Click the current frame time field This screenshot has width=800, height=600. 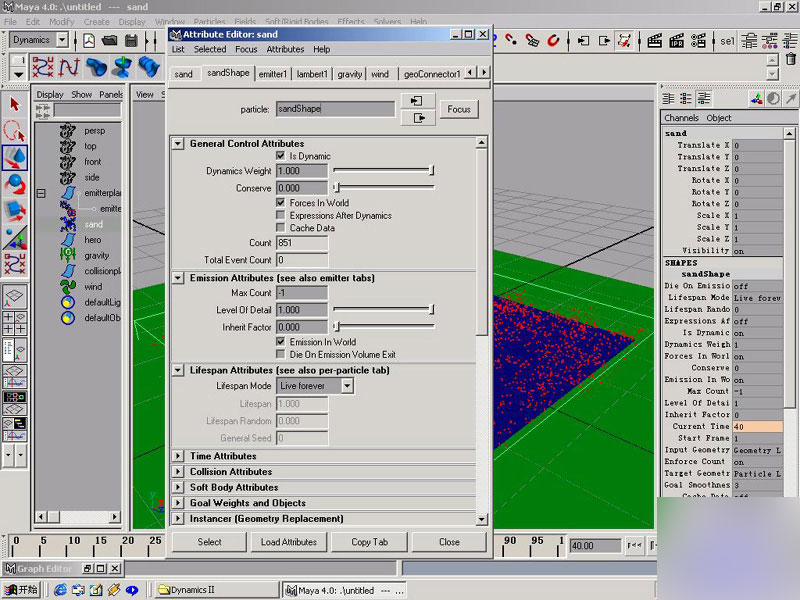595,545
